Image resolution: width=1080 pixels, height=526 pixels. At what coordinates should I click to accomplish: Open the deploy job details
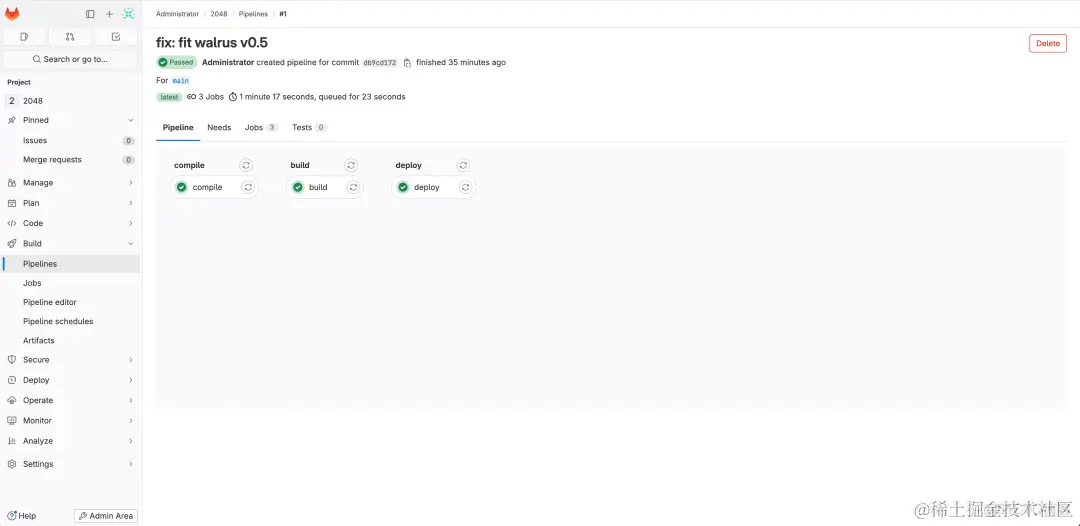point(426,187)
